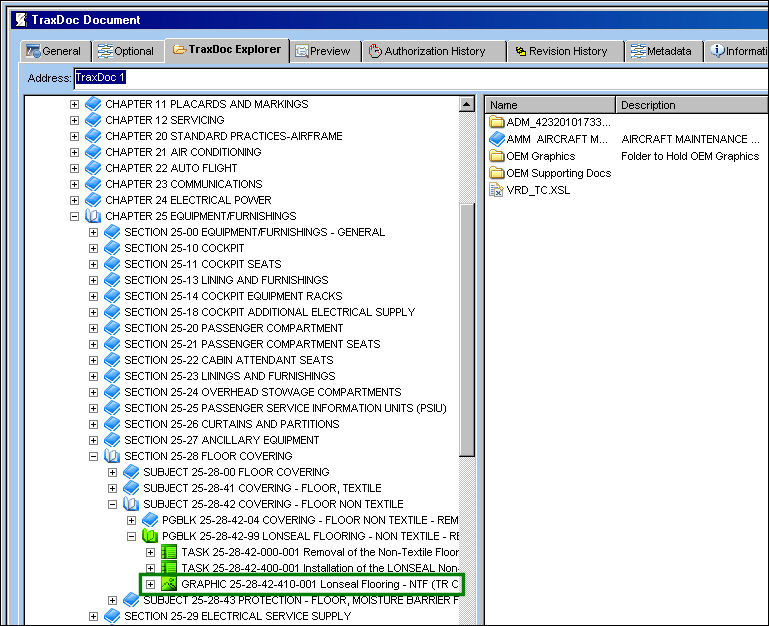Expand Section 25-26 Curtains and Partitions node
Image resolution: width=769 pixels, height=626 pixels.
point(93,424)
